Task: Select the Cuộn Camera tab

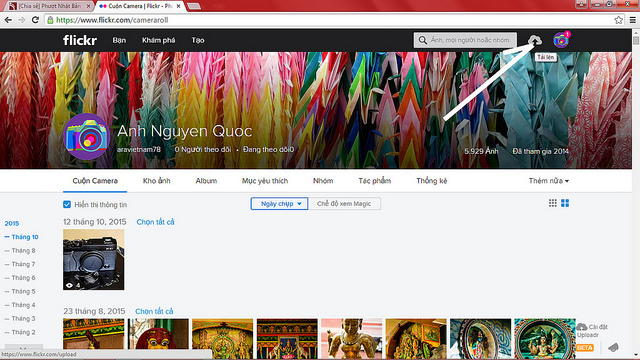Action: 95,180
